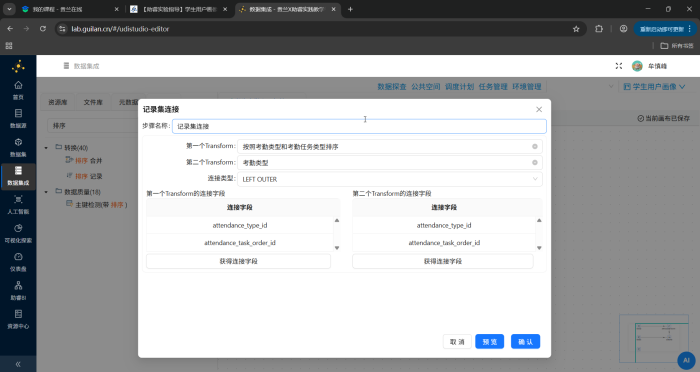Viewport: 700px width, 372px height.
Task: Select attendance_task_order_id in the second Transform table
Action: (x=444, y=243)
